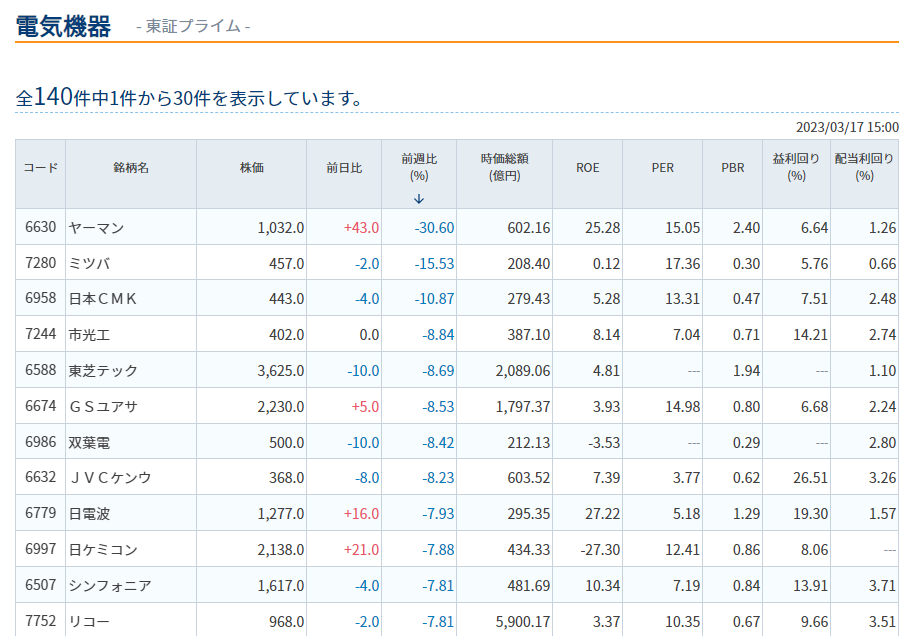Click price value 3,625.0
Image resolution: width=920 pixels, height=636 pixels.
(280, 371)
